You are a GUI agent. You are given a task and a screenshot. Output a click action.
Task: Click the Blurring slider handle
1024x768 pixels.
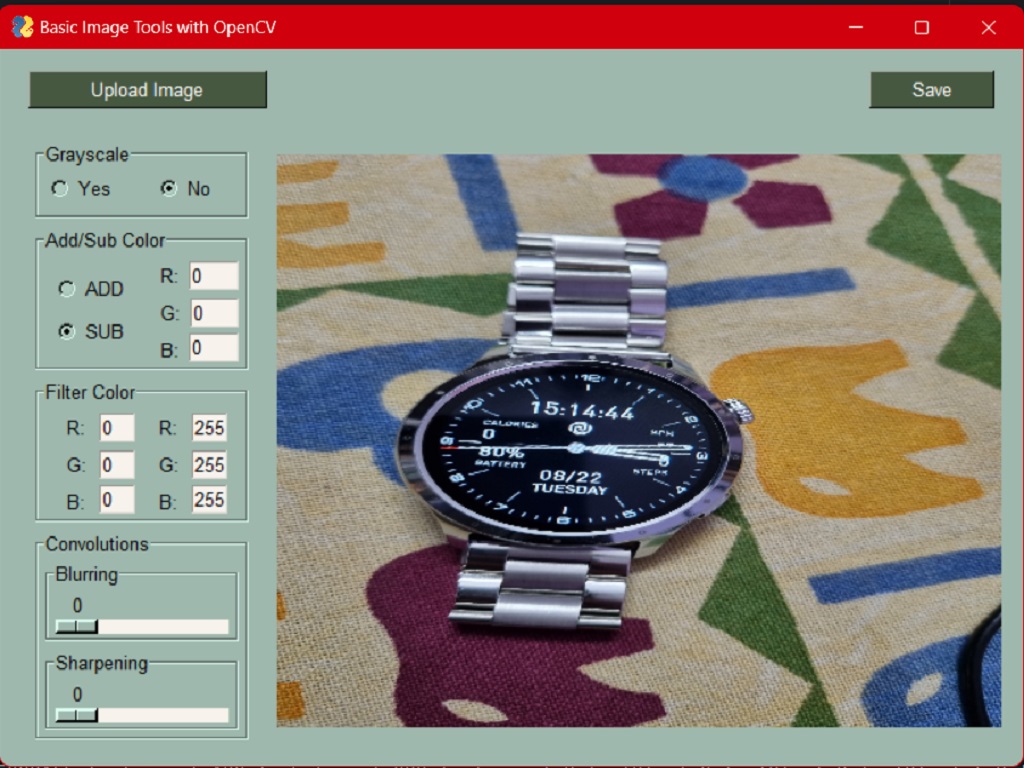(x=76, y=627)
